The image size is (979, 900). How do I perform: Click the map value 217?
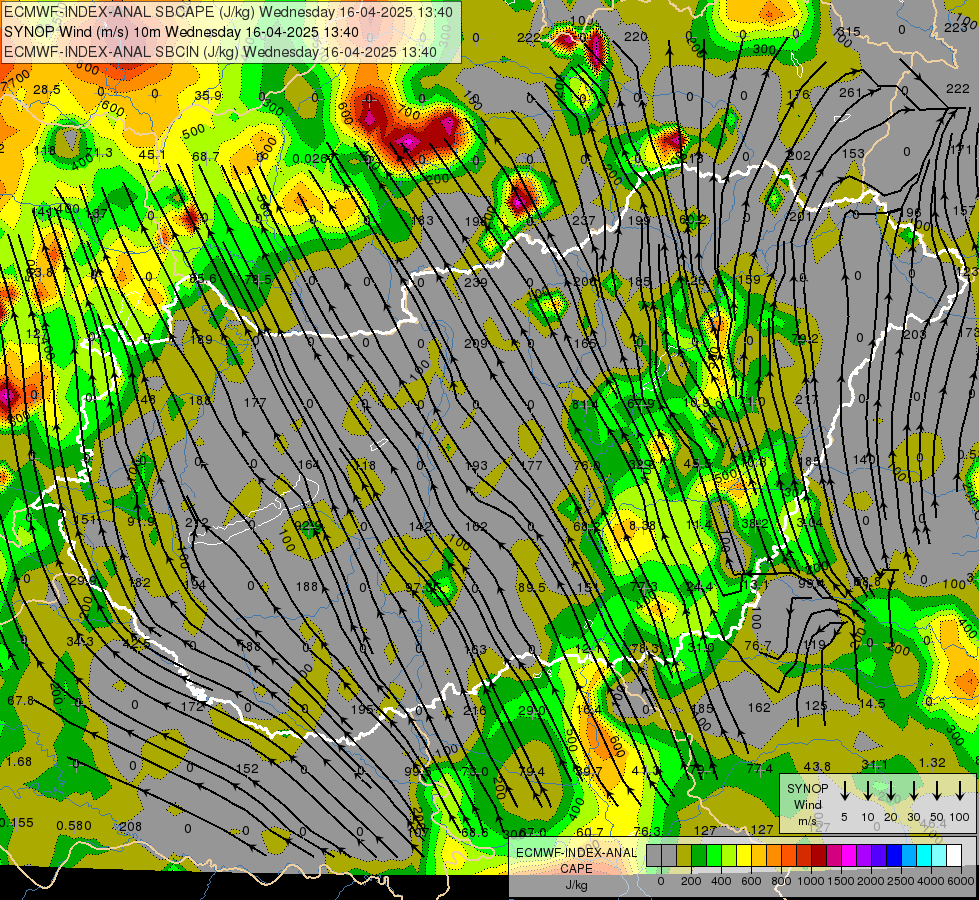807,398
